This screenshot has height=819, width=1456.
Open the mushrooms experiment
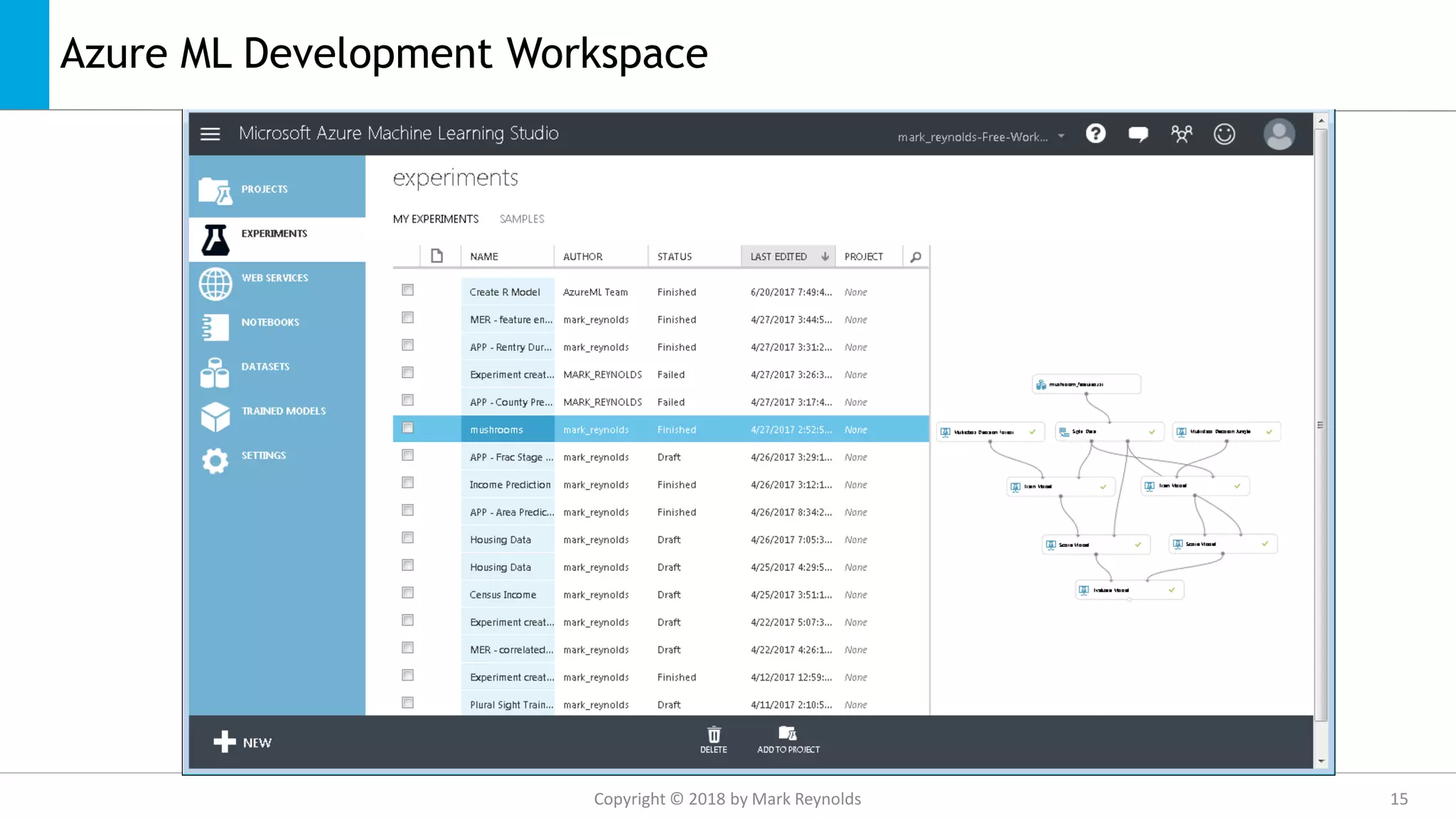click(496, 430)
